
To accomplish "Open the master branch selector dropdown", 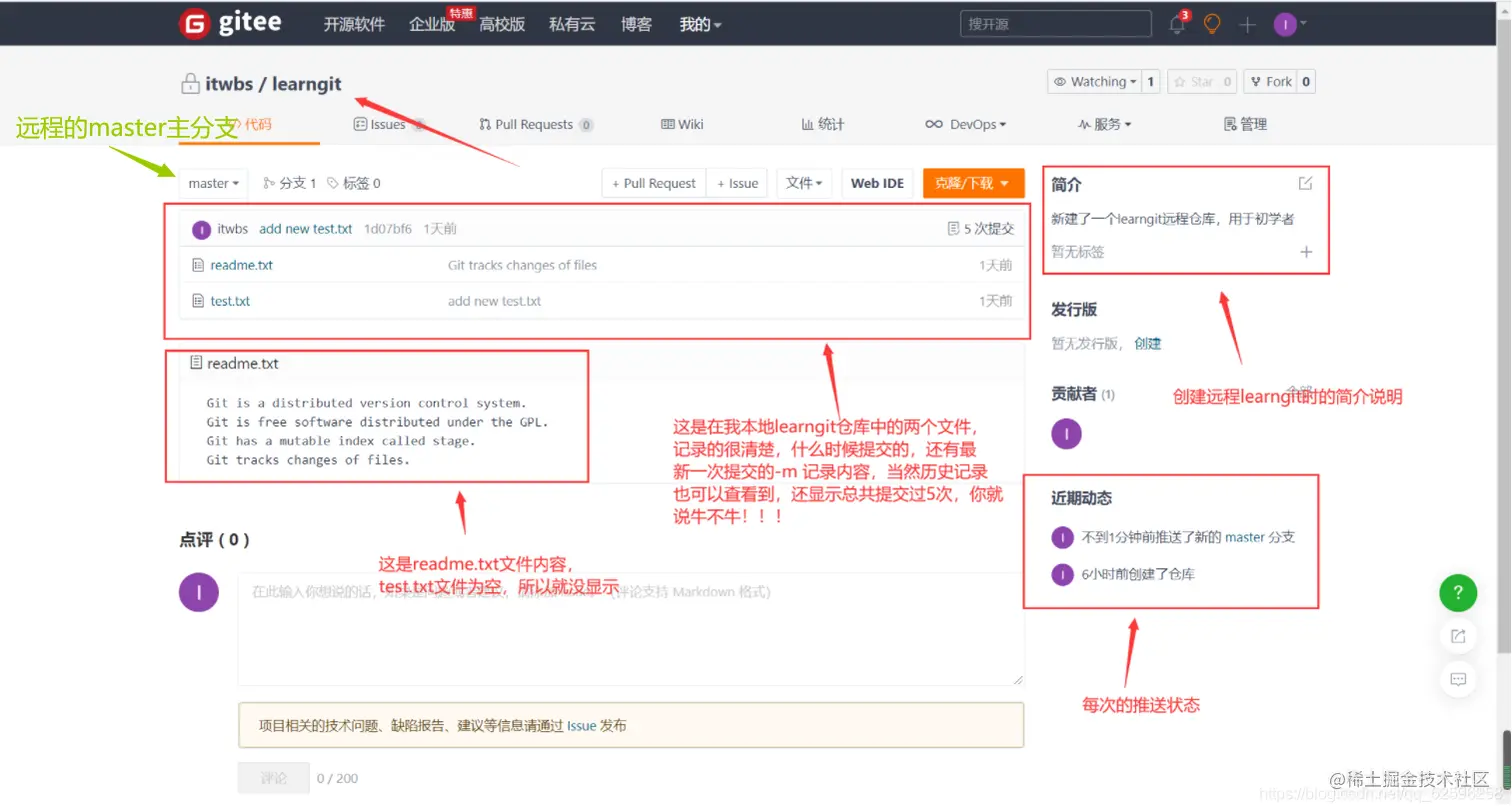I will [x=212, y=183].
